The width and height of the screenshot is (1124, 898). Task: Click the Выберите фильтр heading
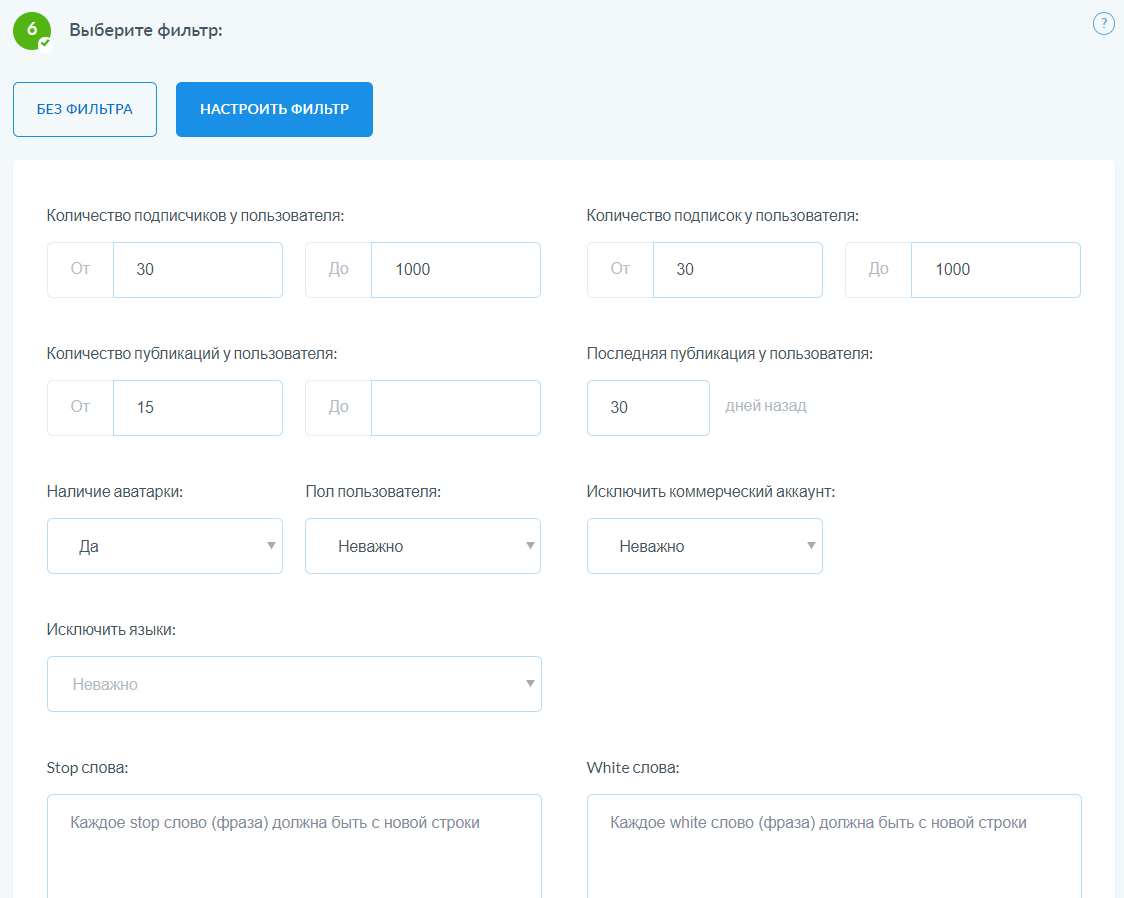(x=146, y=31)
